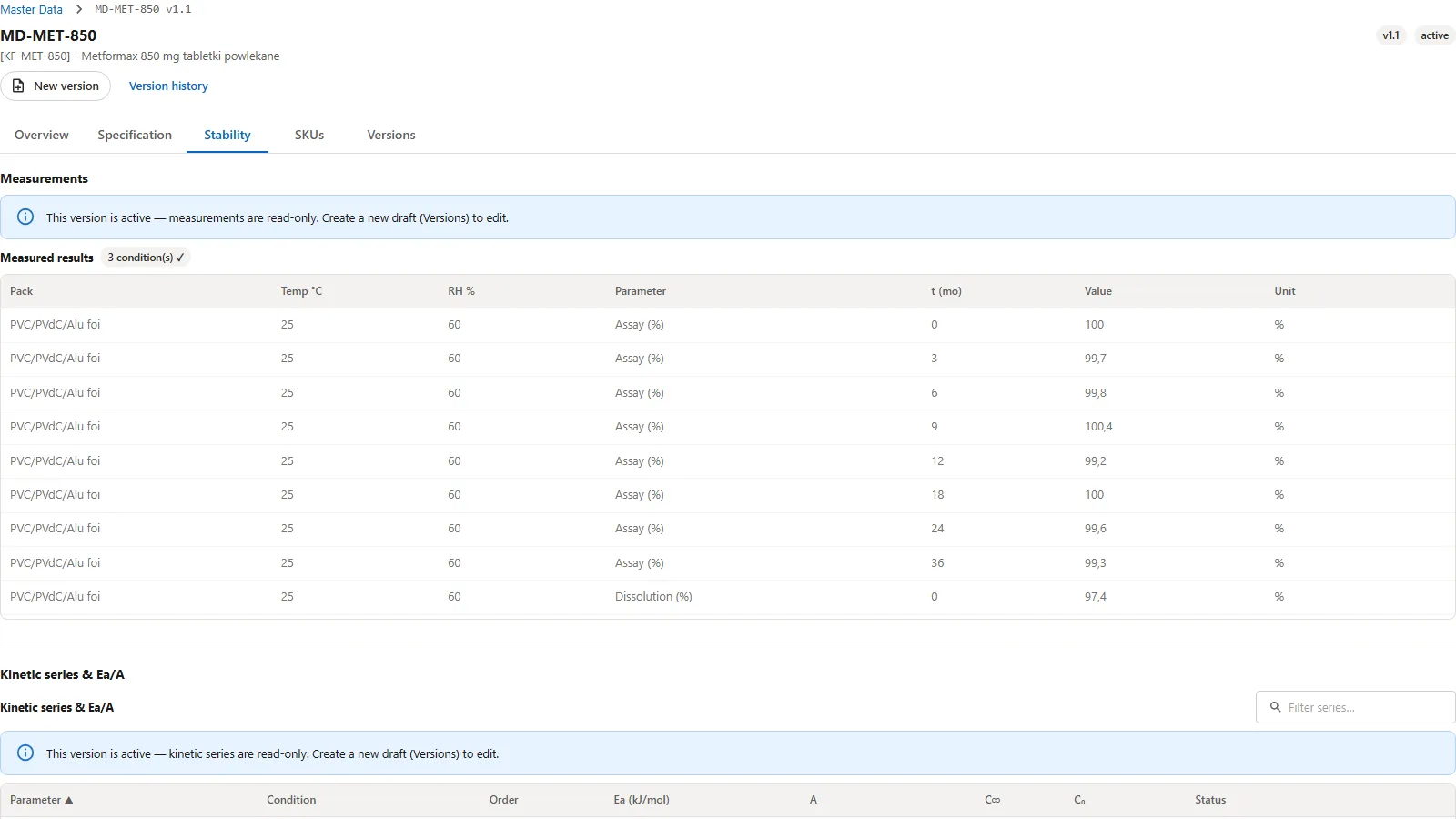Click the Status column header
The image size is (1456, 819).
1210,800
